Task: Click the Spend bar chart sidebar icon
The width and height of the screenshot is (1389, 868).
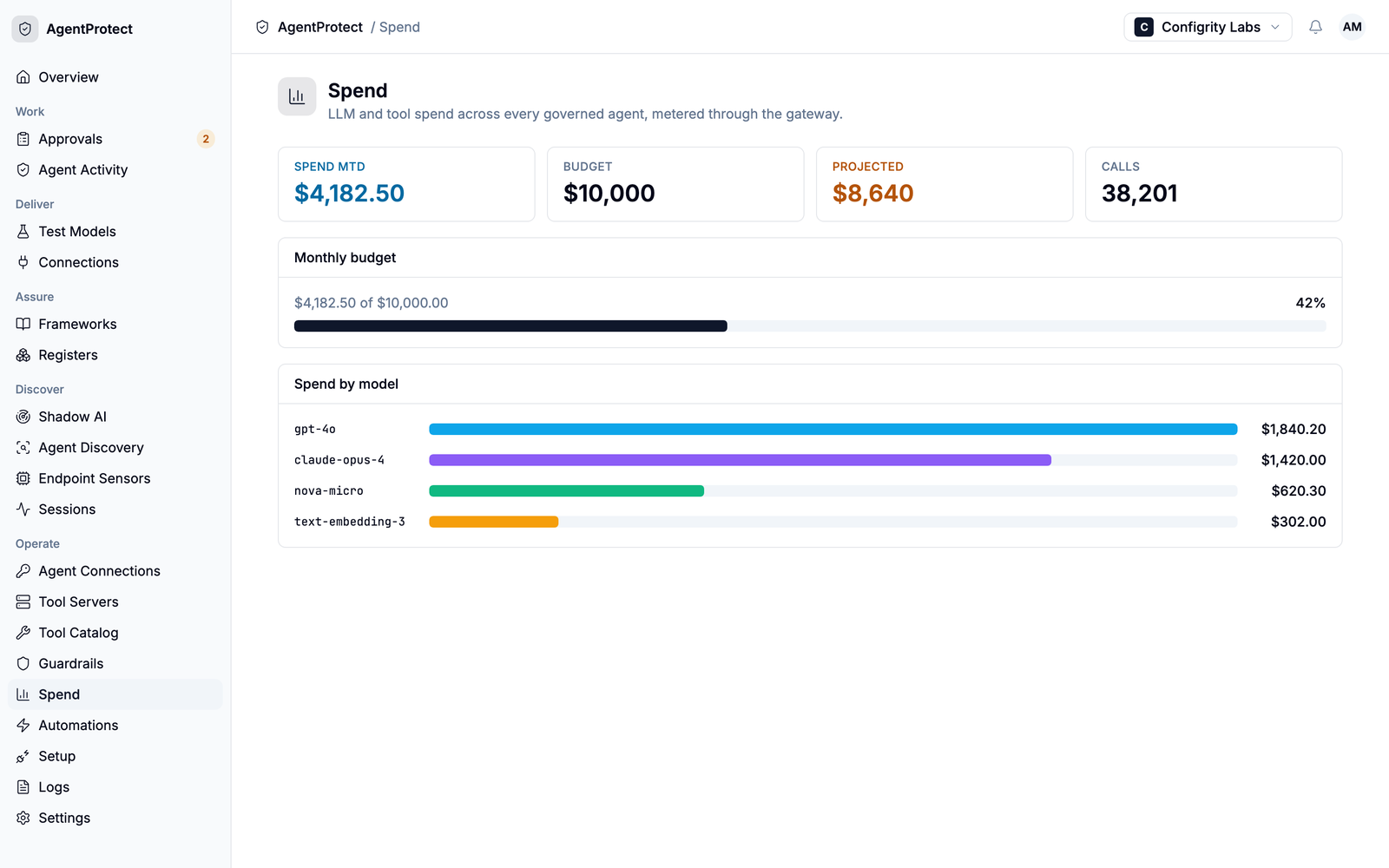Action: 23,694
